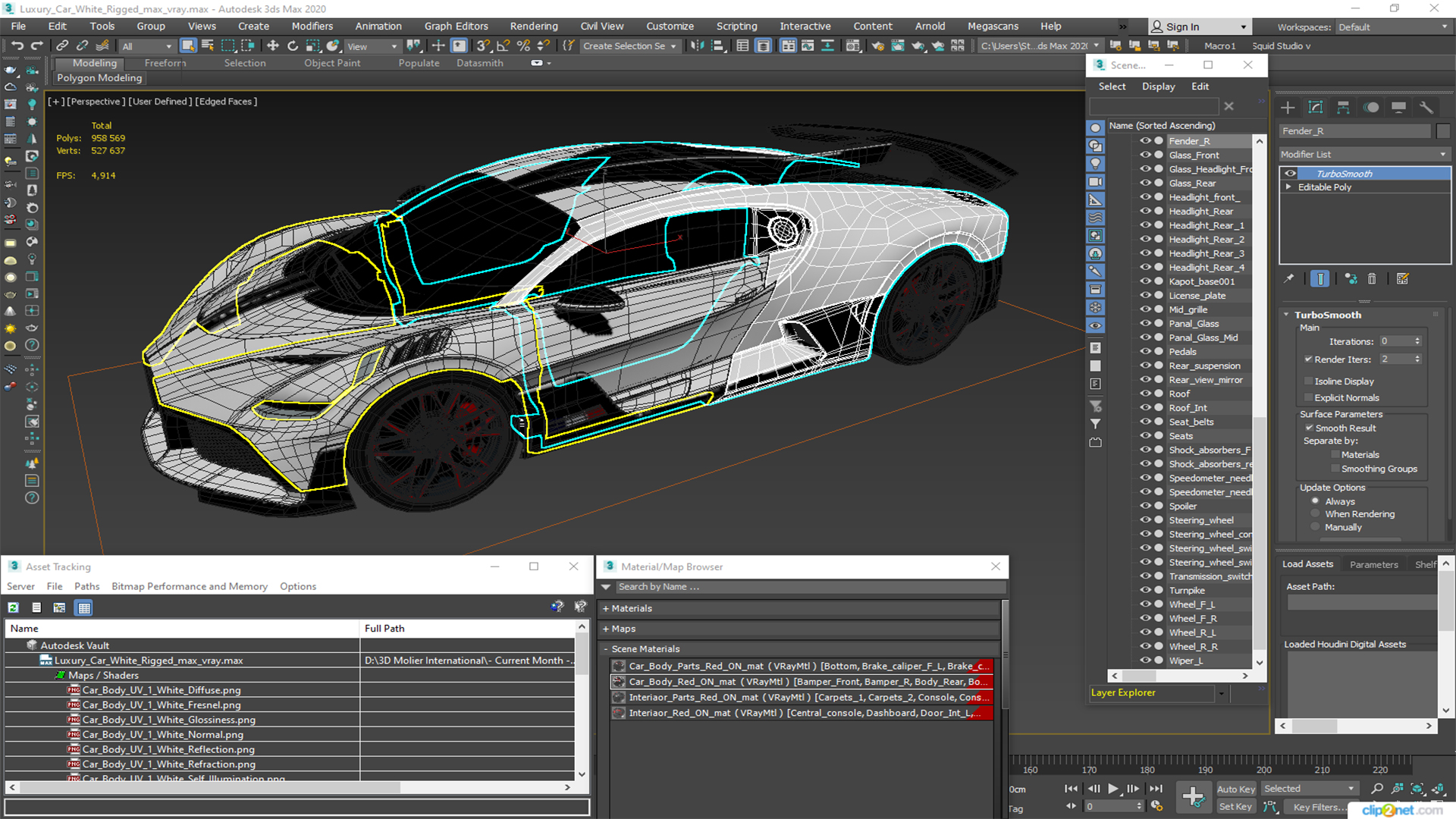Open the Workspaces Default dropdown

(x=1393, y=27)
